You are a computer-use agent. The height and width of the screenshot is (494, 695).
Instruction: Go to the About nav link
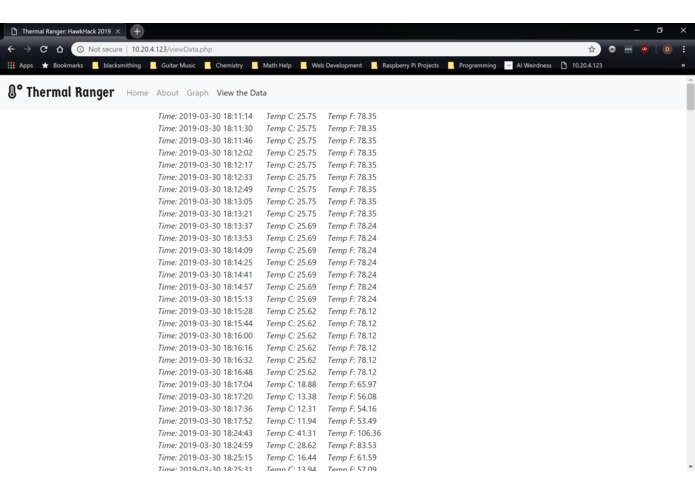[167, 93]
